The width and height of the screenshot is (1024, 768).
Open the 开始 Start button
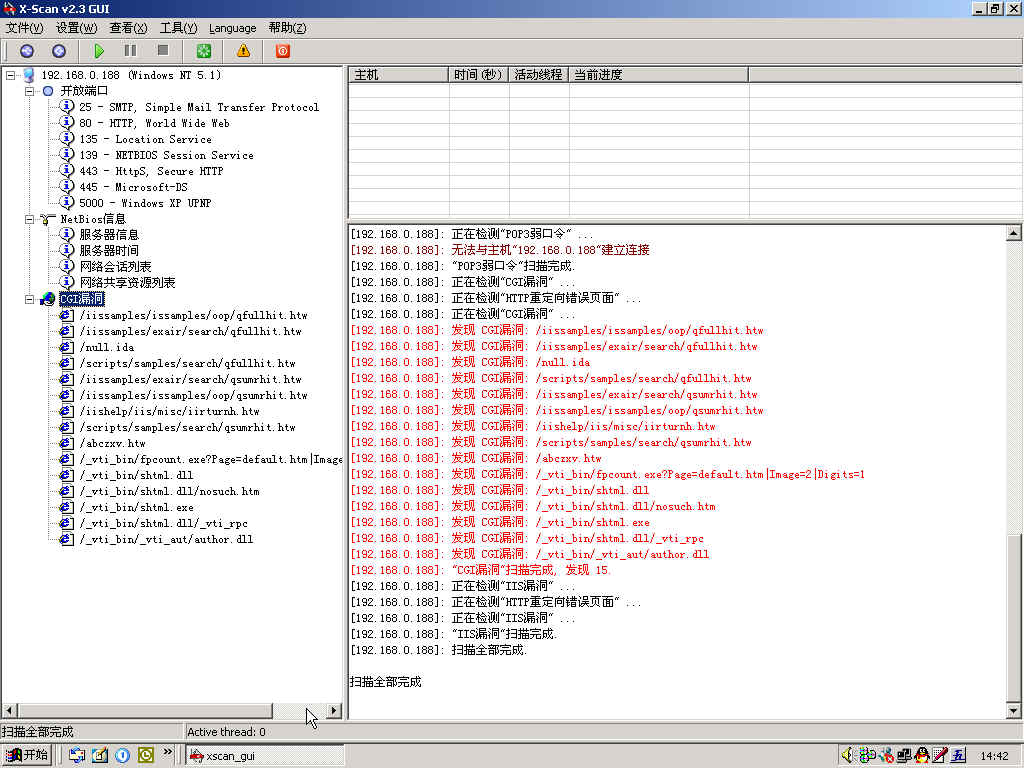tap(27, 755)
